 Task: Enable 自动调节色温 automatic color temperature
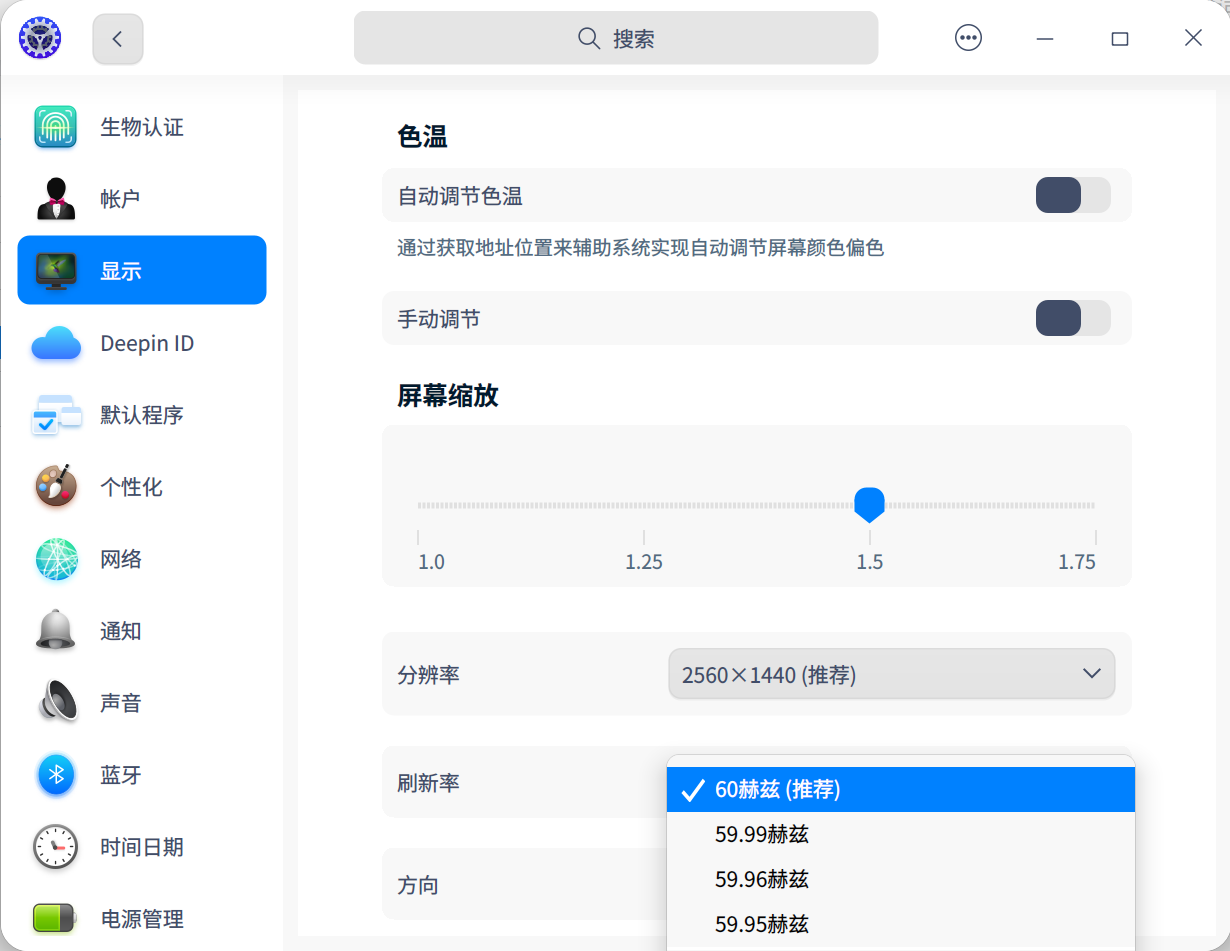point(1073,195)
